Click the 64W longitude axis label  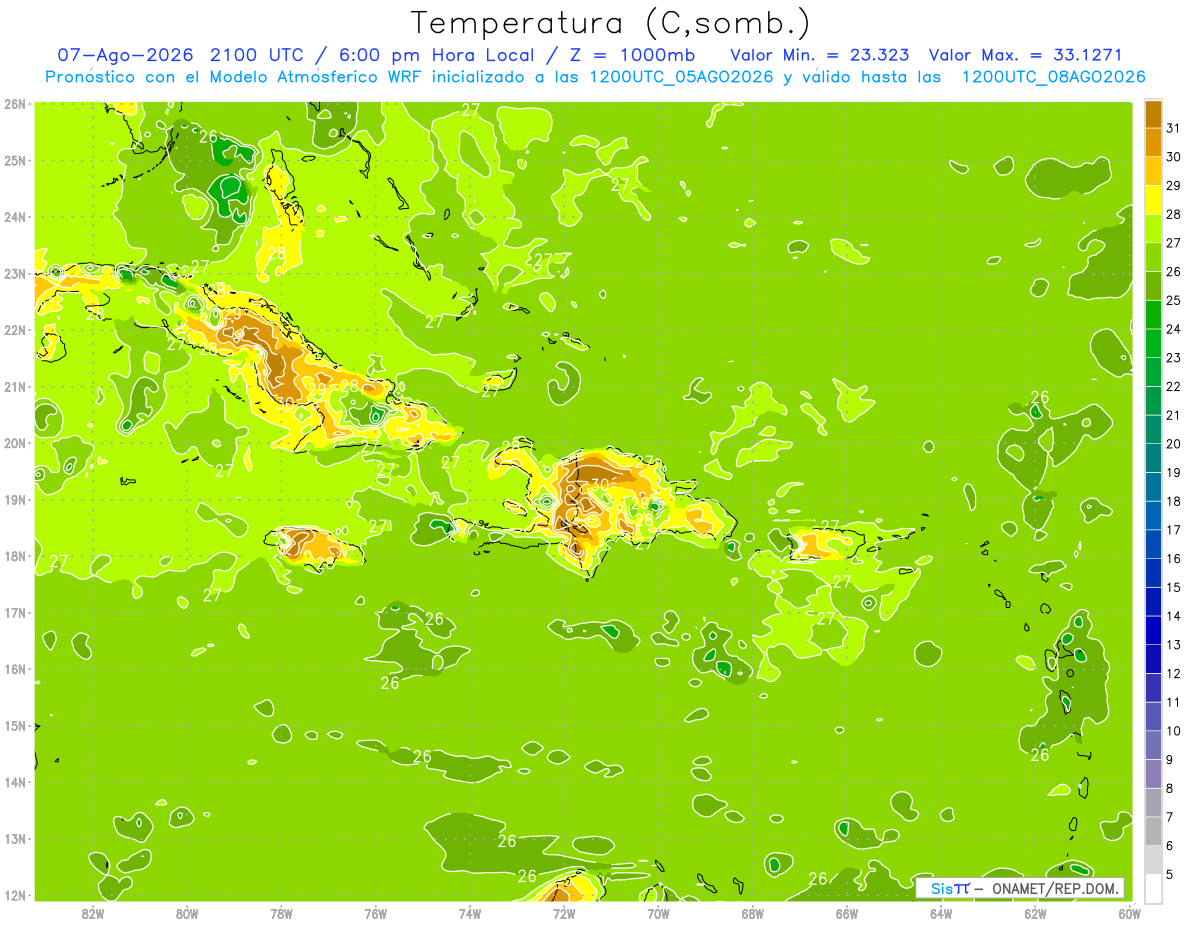(940, 913)
